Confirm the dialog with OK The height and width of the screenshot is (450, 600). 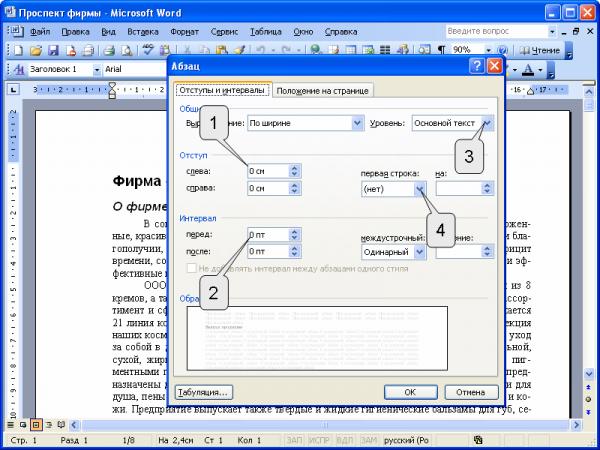[x=410, y=392]
